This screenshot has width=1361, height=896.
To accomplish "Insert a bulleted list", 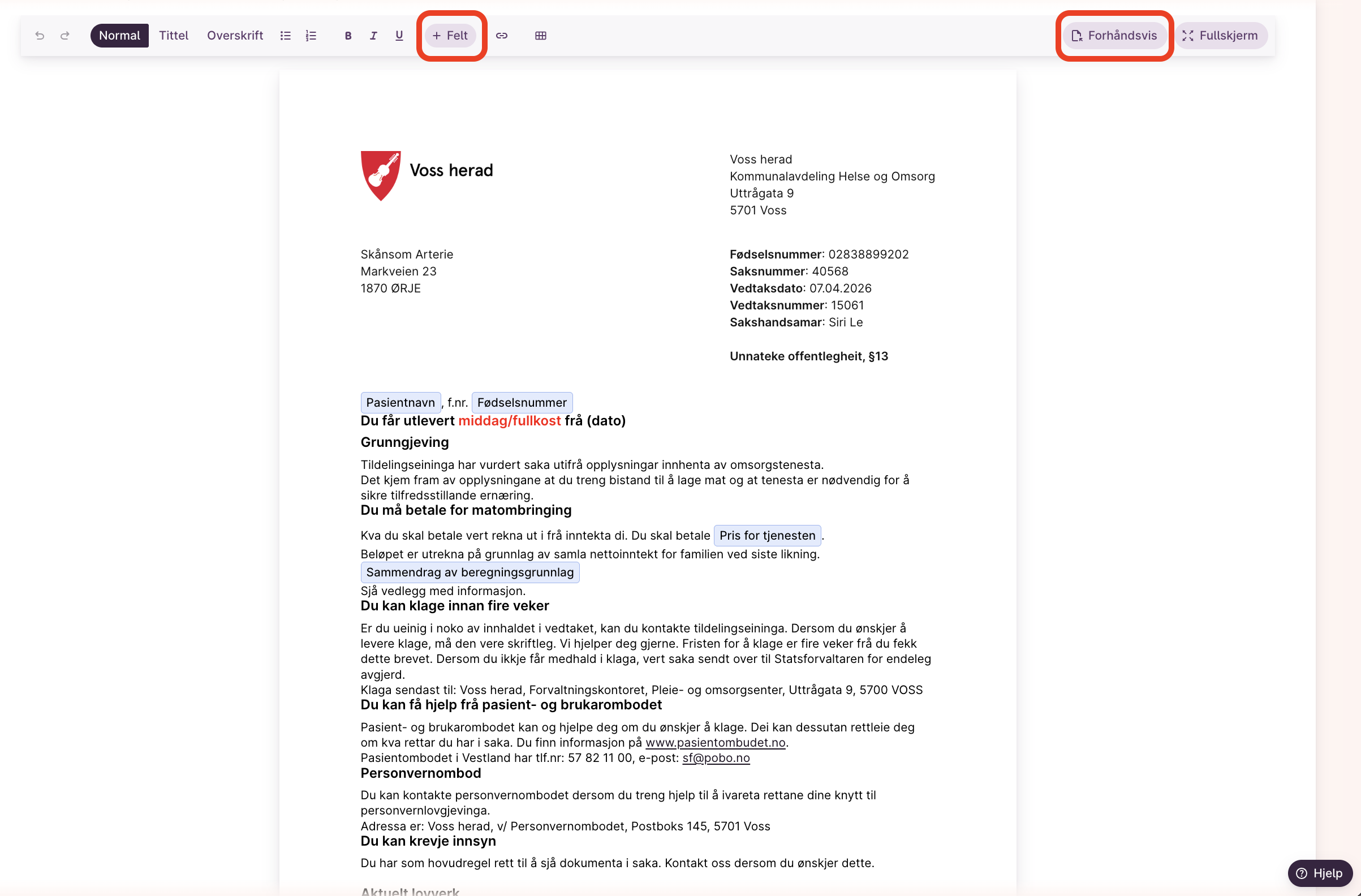I will pyautogui.click(x=285, y=36).
